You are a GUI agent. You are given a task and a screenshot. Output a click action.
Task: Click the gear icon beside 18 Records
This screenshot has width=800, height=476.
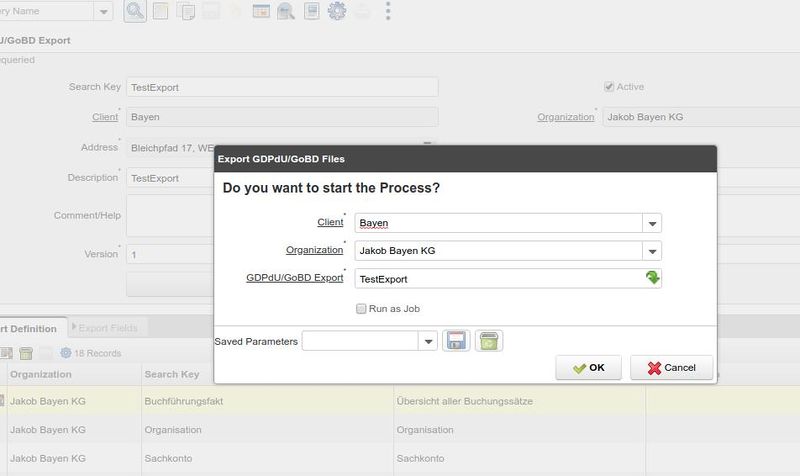point(66,353)
